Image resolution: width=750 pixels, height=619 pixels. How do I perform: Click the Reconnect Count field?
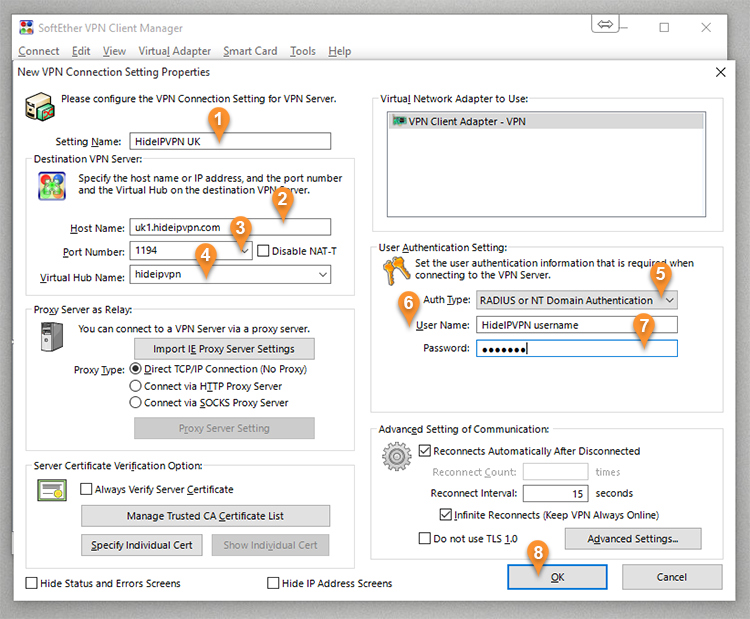pos(555,472)
